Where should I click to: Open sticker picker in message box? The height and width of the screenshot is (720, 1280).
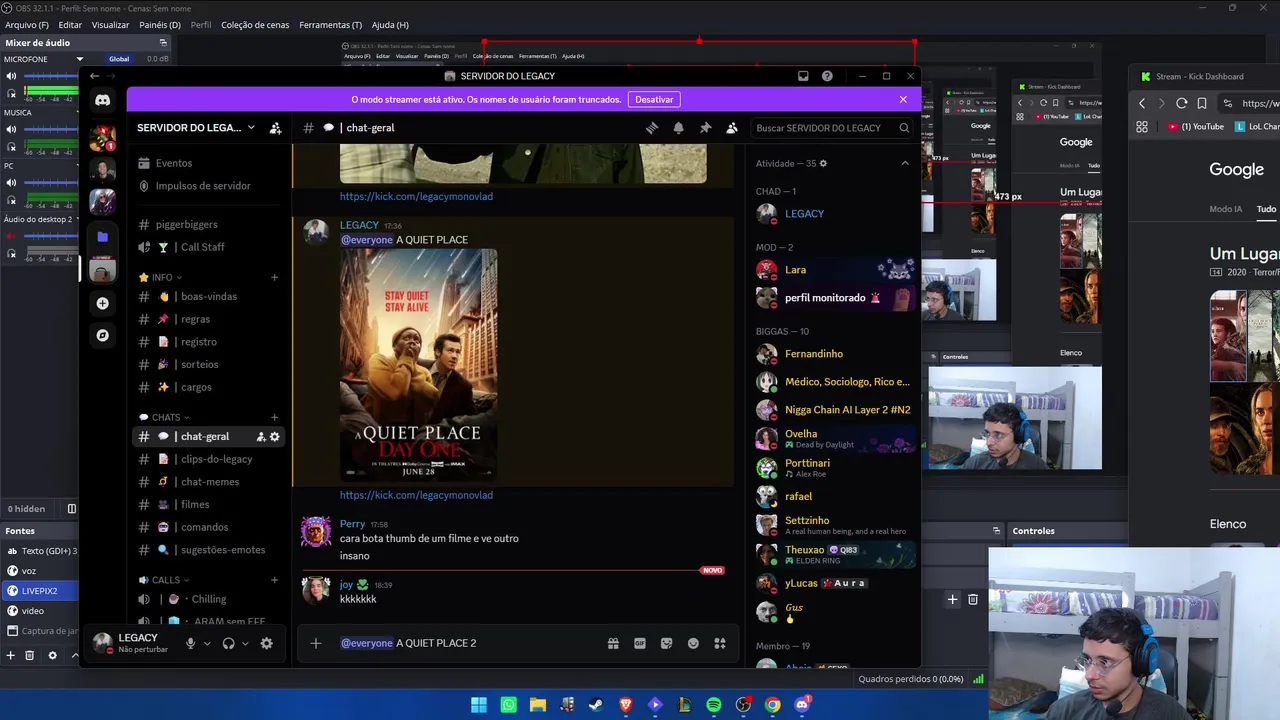pos(667,643)
